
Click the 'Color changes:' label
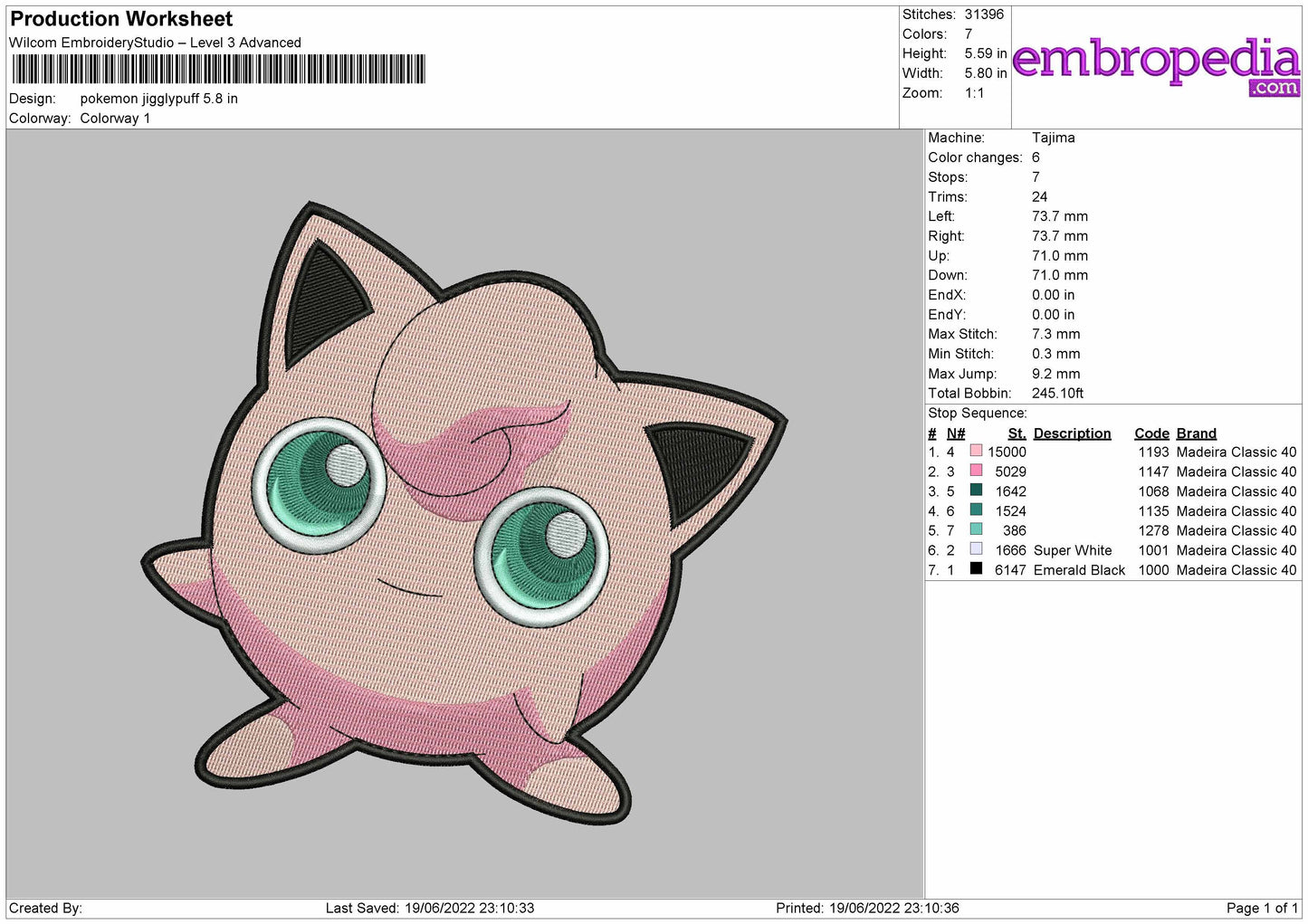pos(975,157)
